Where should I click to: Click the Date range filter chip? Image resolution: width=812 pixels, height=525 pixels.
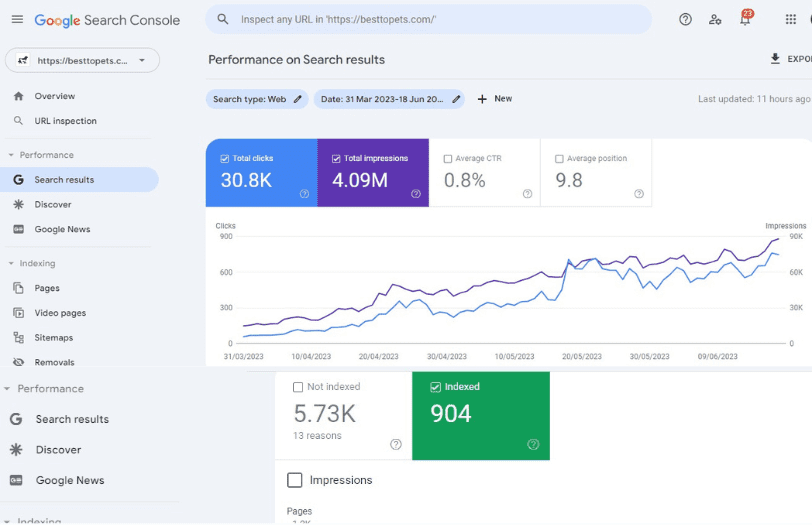point(389,99)
